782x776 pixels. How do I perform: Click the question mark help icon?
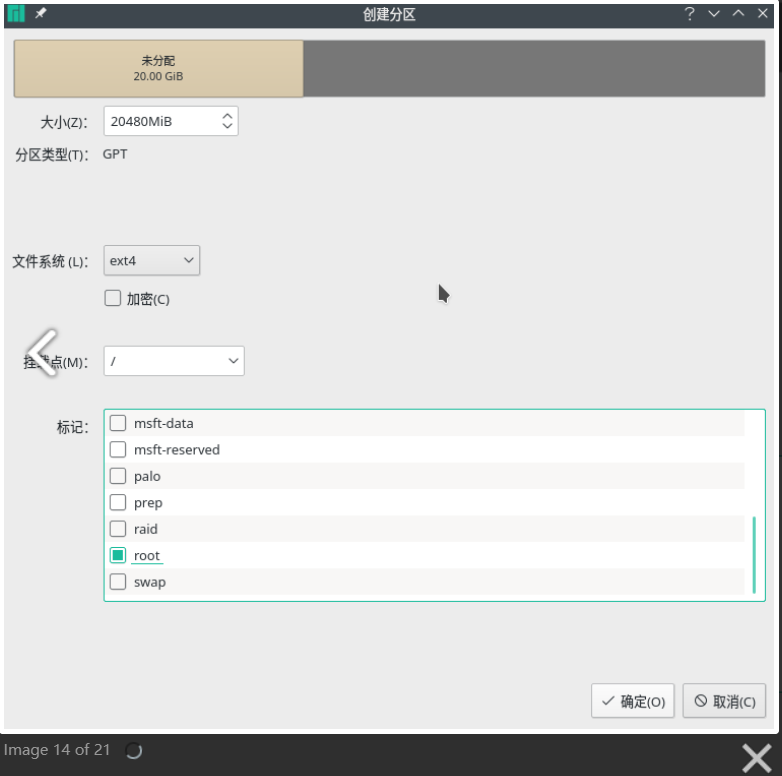689,14
